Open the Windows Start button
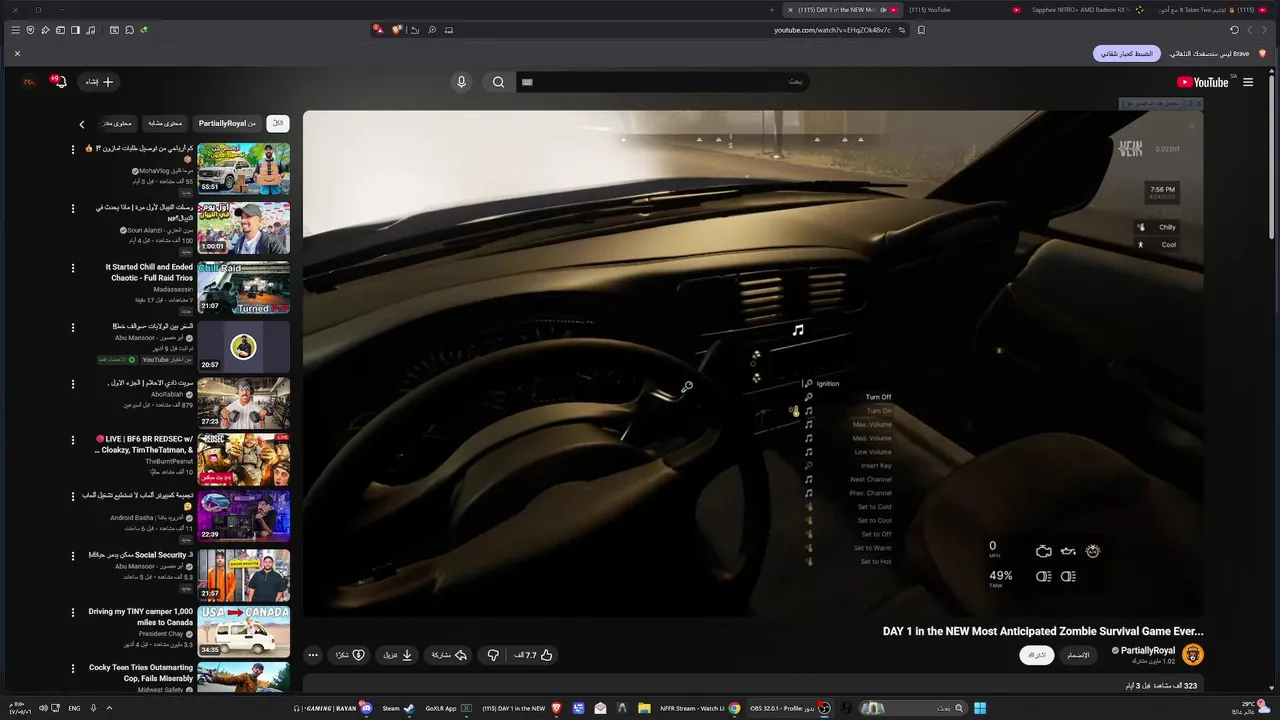The width and height of the screenshot is (1280, 720). pos(980,708)
